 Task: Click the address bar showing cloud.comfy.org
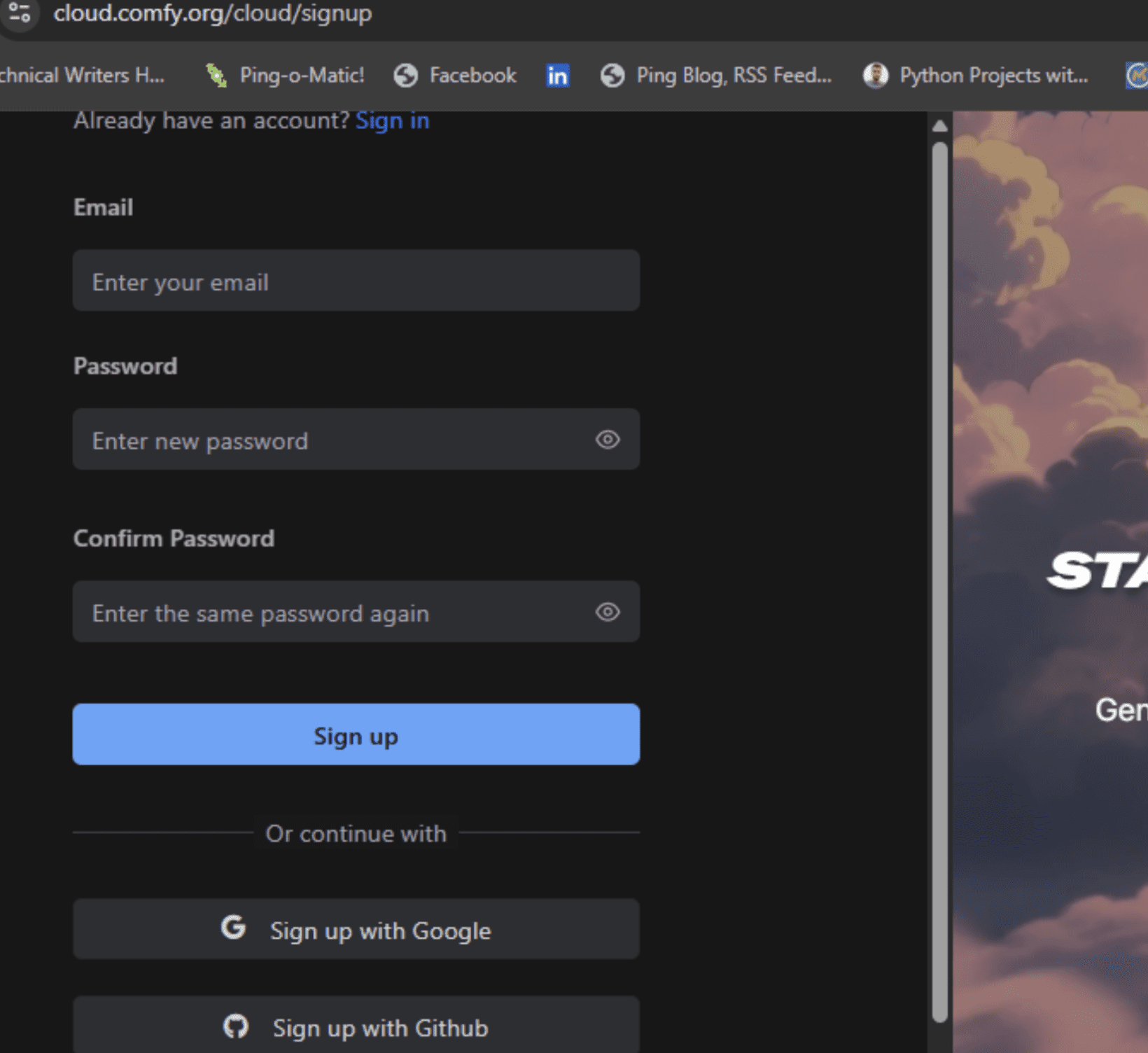(x=213, y=14)
